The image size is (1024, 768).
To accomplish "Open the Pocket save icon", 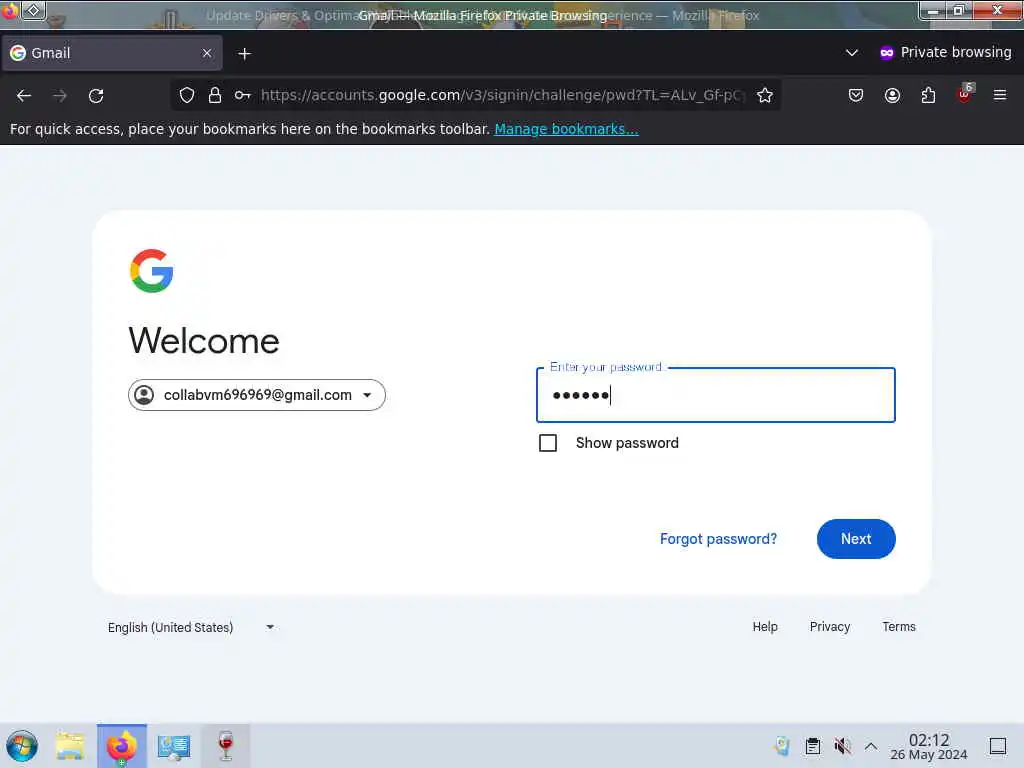I will pyautogui.click(x=856, y=95).
